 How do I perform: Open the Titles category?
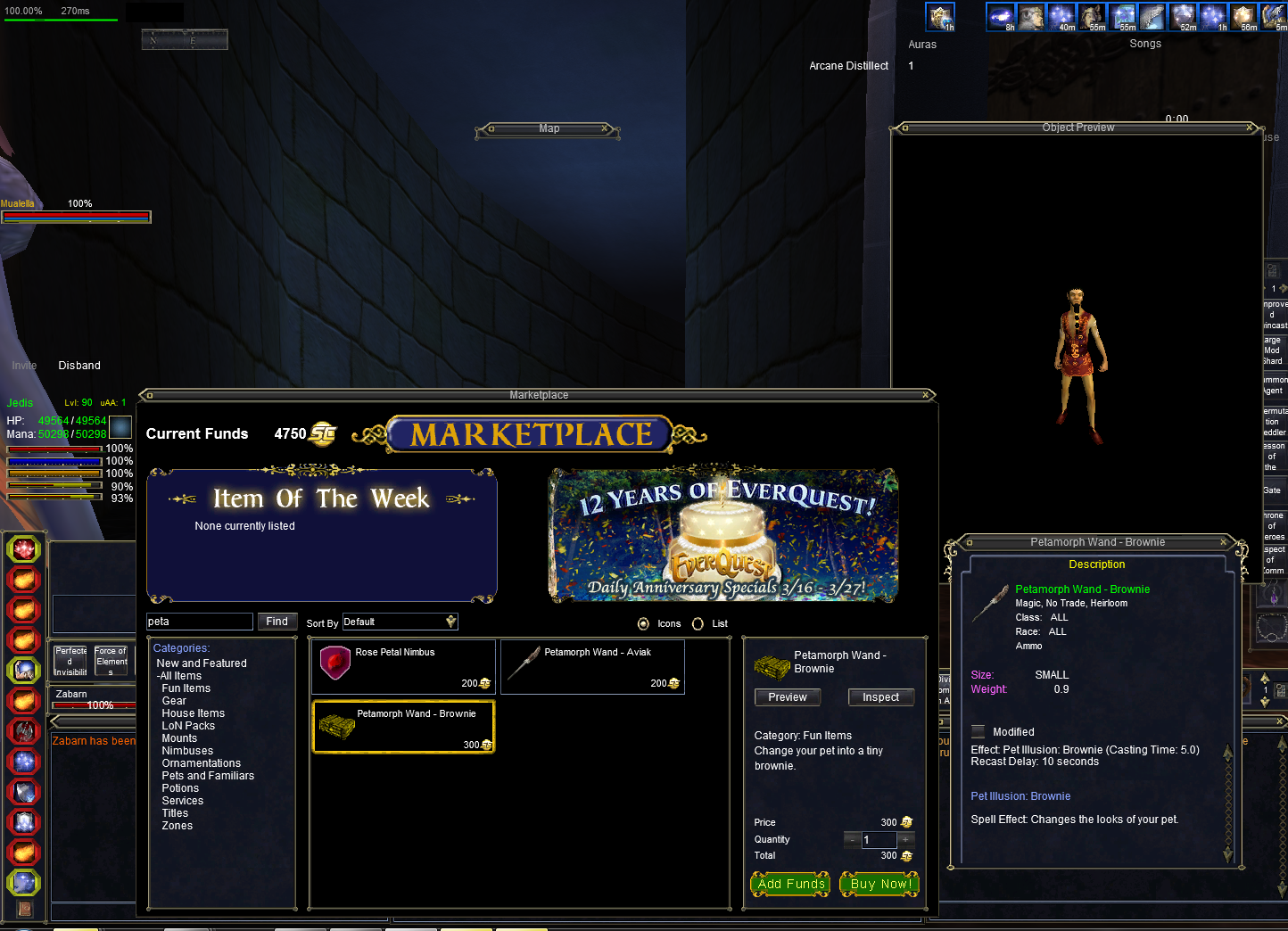175,813
